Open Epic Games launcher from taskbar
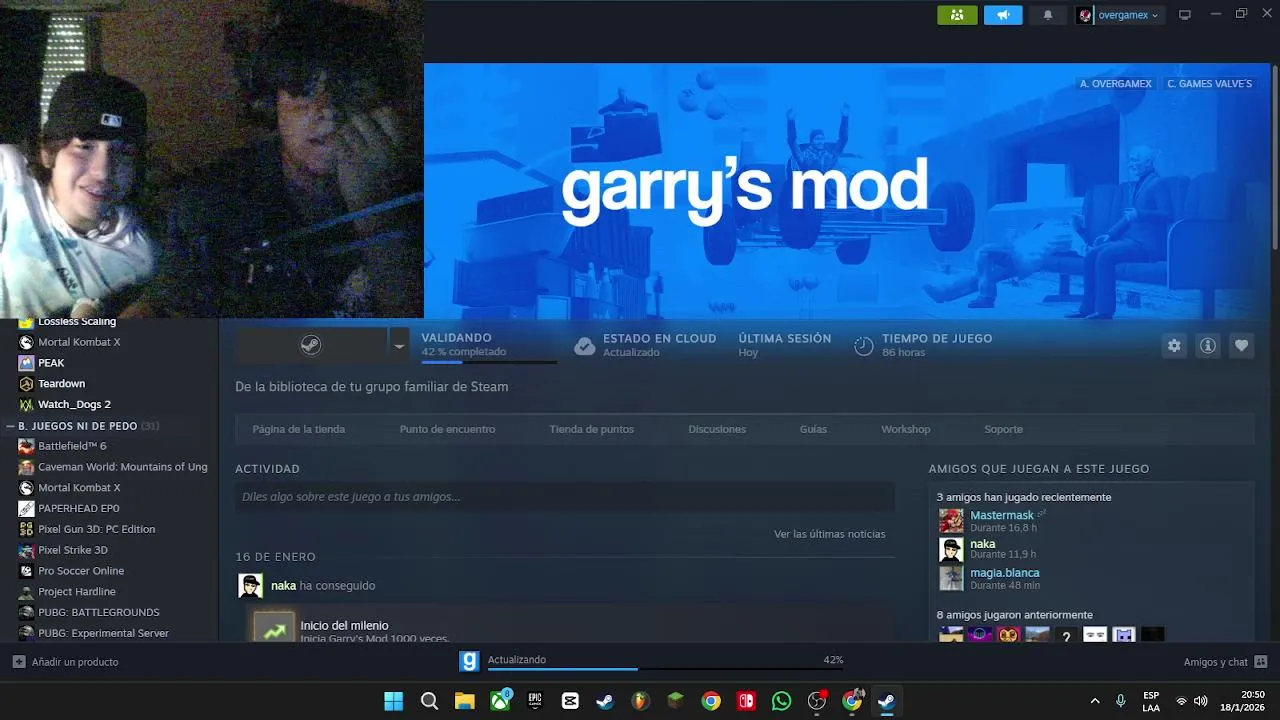1280x720 pixels. (x=535, y=701)
